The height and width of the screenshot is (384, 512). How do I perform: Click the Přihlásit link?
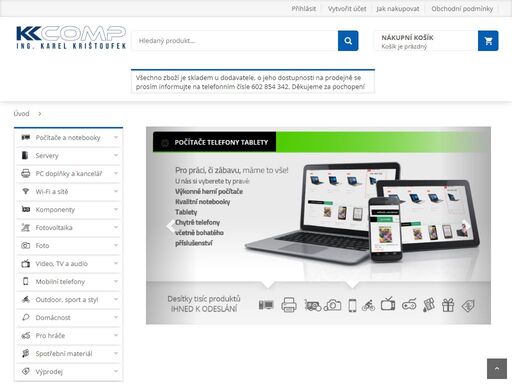(x=304, y=9)
